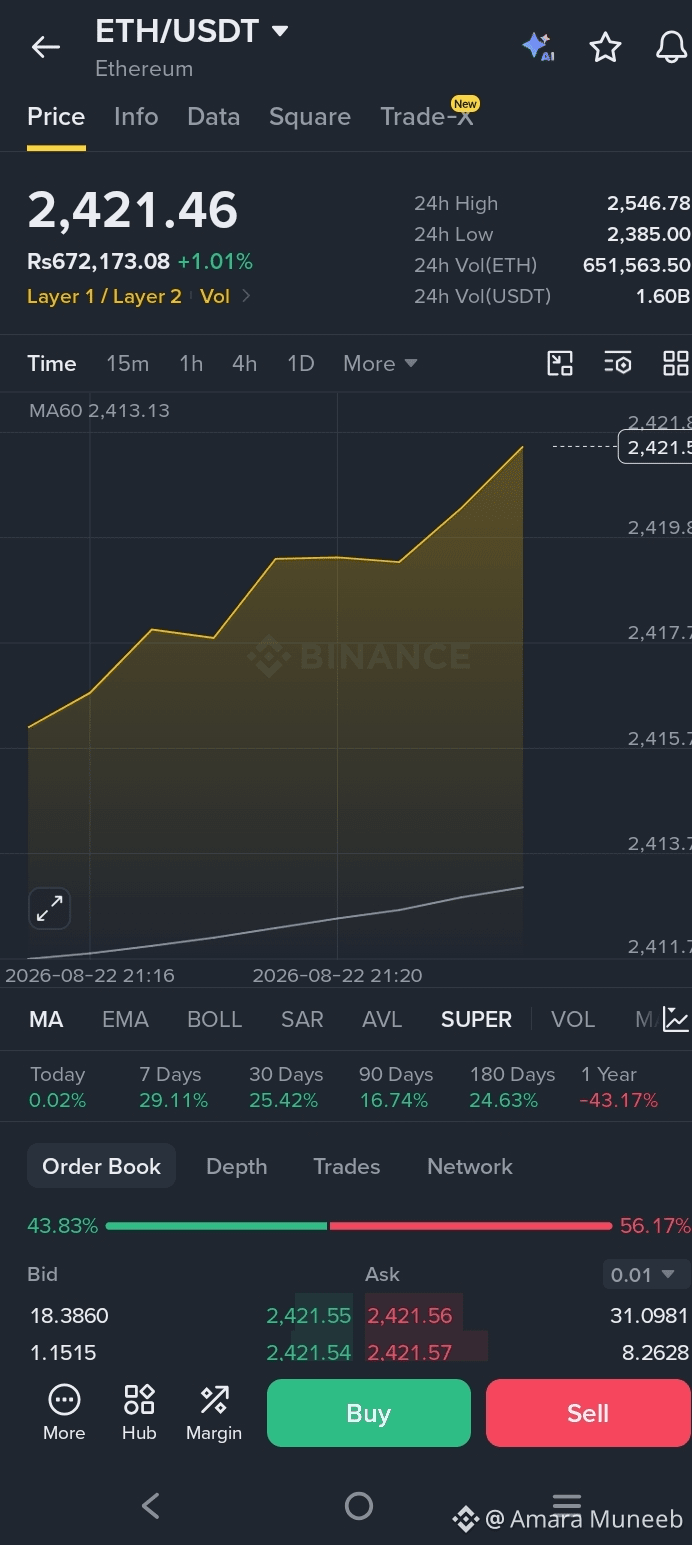Click 24h High value 2,546.78
The image size is (692, 1545).
[648, 203]
